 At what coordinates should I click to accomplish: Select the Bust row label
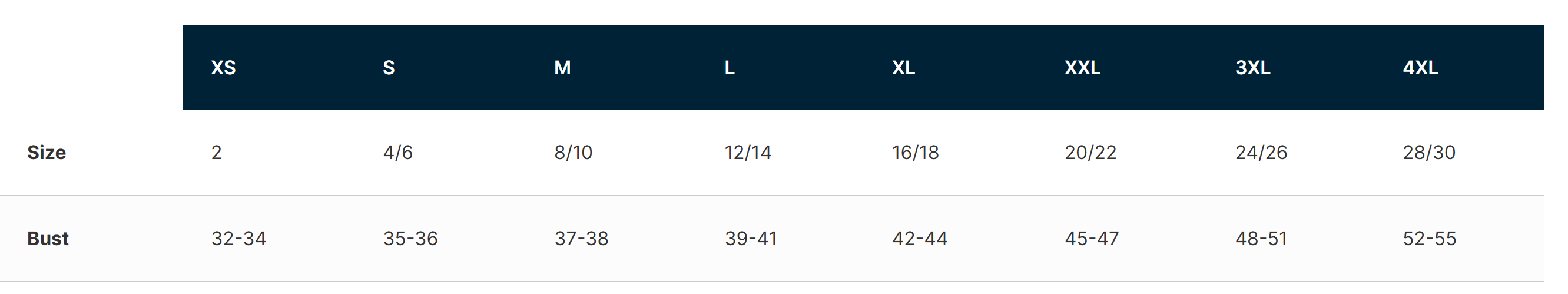tap(48, 238)
